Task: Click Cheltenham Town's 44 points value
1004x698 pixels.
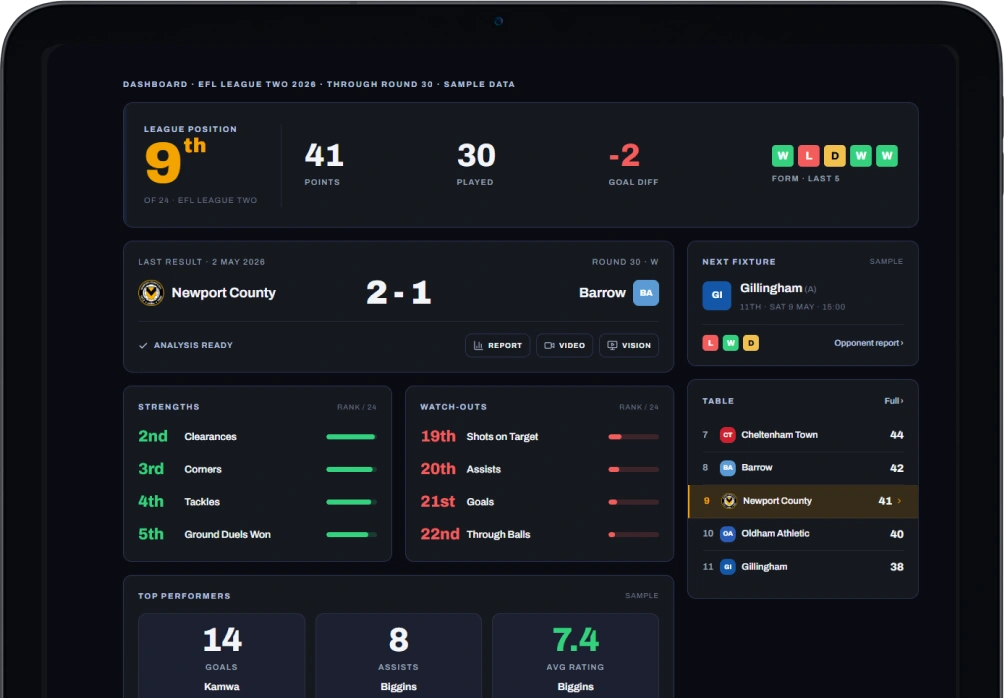Action: 896,435
